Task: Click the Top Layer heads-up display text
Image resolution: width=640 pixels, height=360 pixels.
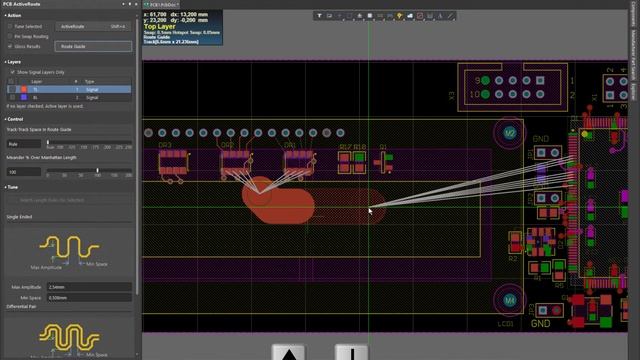Action: coord(160,27)
